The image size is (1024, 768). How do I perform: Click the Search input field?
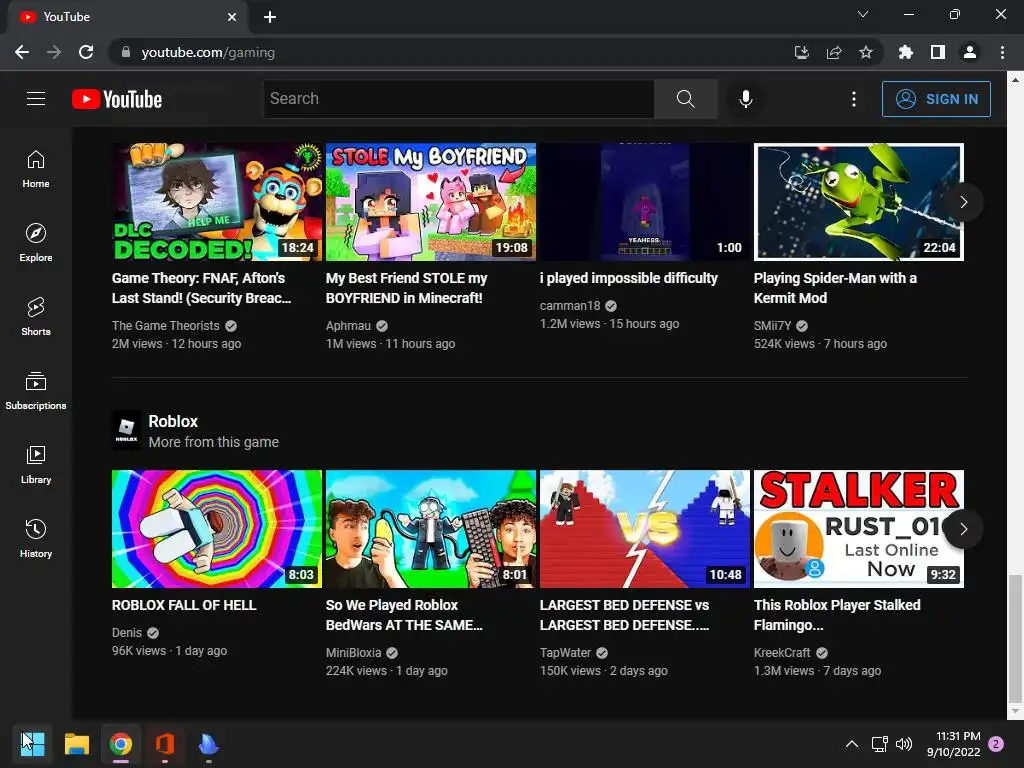[x=458, y=99]
